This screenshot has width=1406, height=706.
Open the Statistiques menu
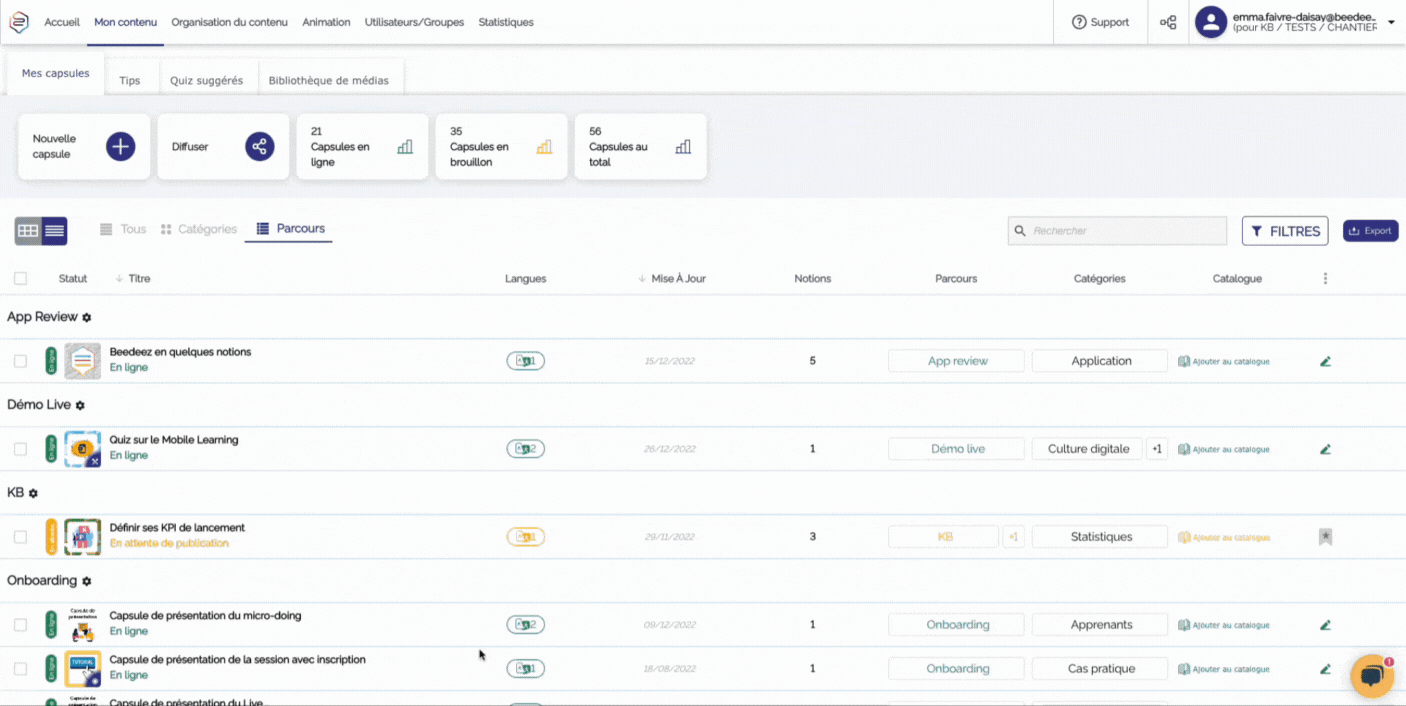[x=505, y=22]
